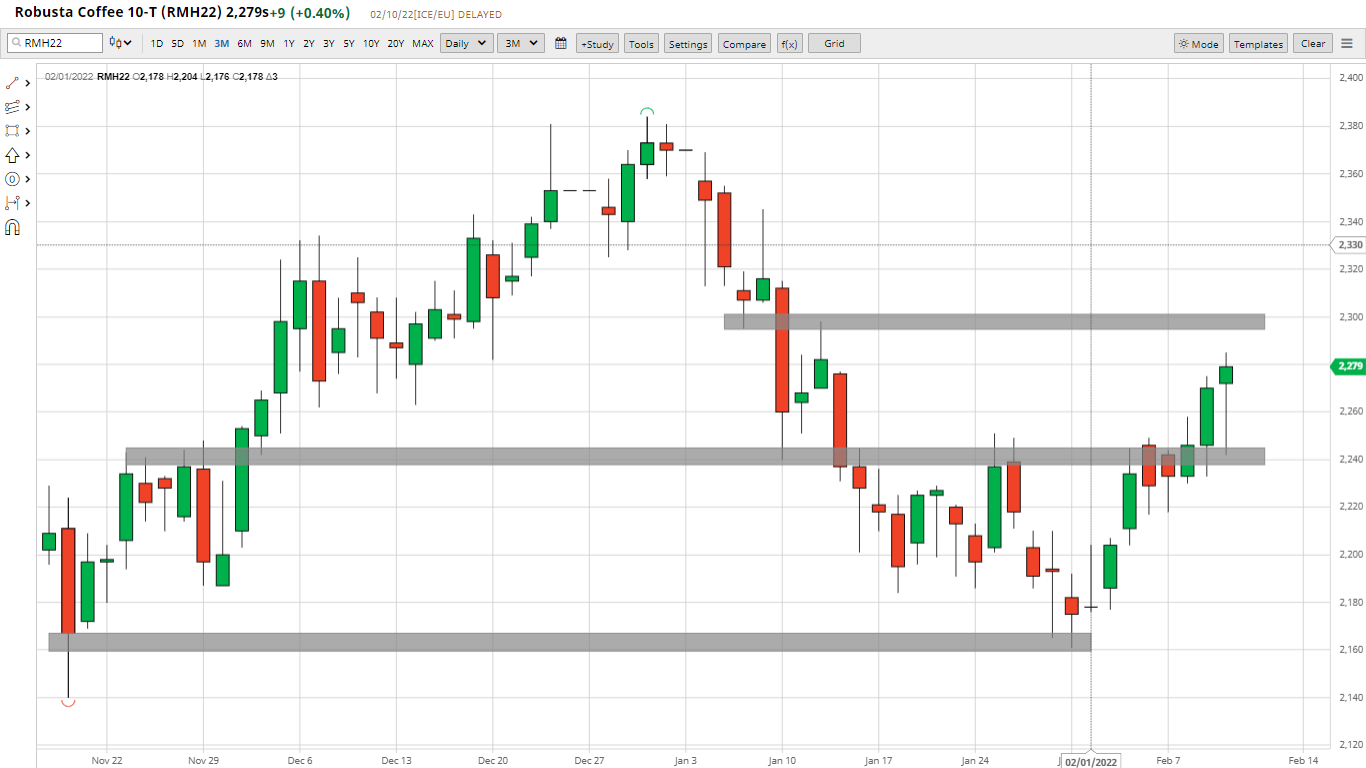Expand the circled-number tool submenu arrow
Image resolution: width=1366 pixels, height=768 pixels.
click(27, 179)
